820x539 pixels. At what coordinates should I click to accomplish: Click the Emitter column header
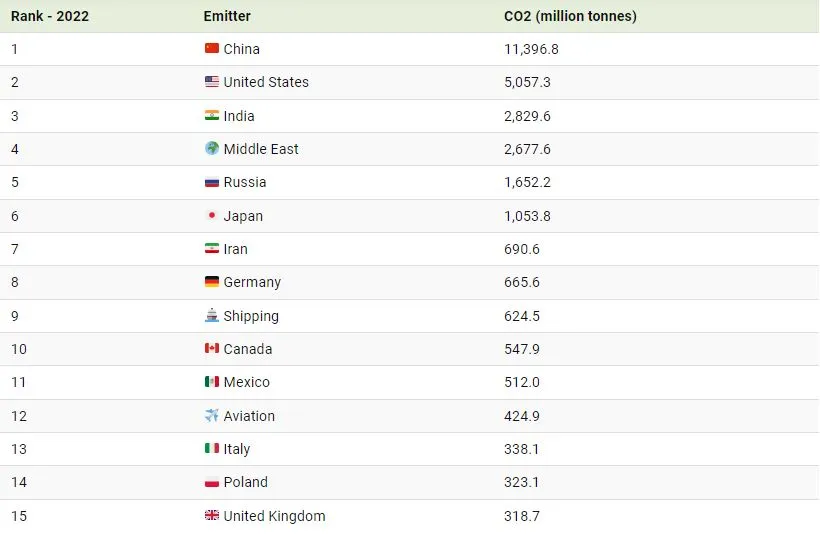click(227, 16)
